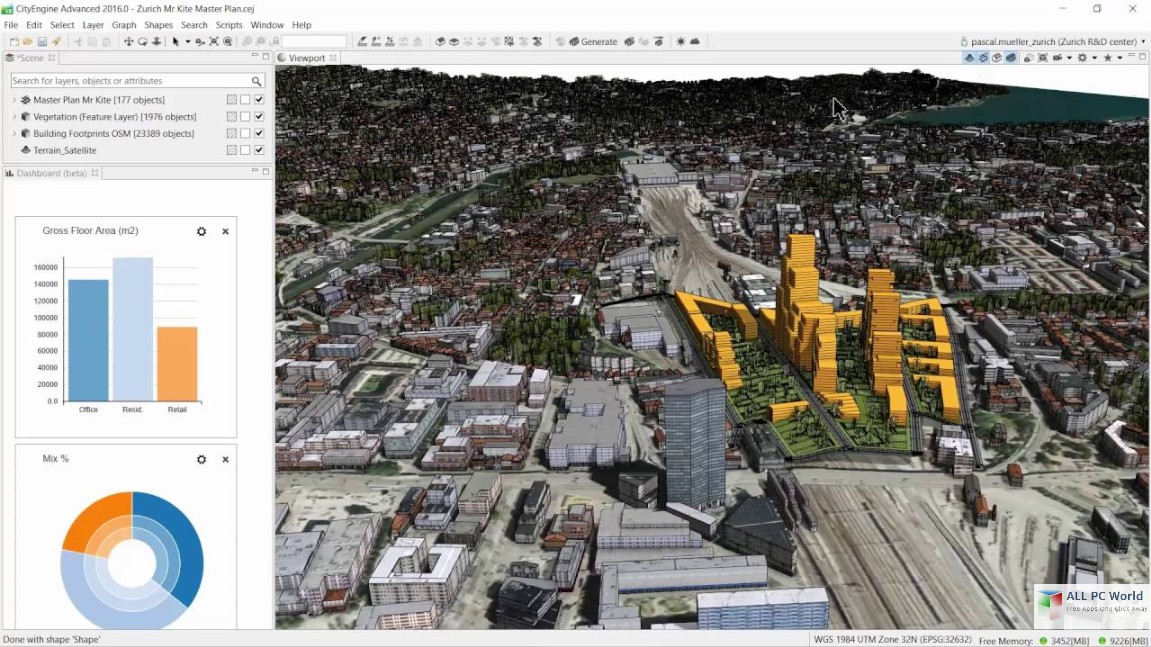The height and width of the screenshot is (647, 1151).
Task: Click the blue Office bar in chart
Action: coord(88,341)
